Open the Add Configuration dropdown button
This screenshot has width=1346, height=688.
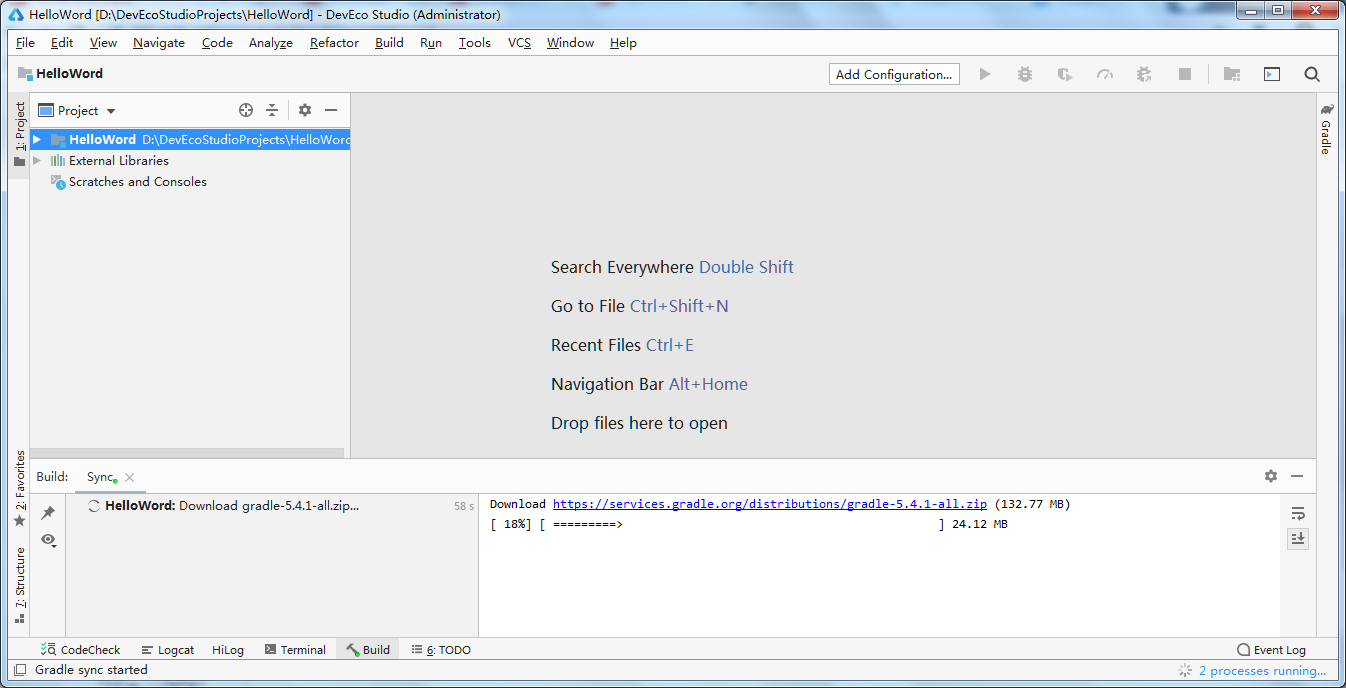pos(894,74)
